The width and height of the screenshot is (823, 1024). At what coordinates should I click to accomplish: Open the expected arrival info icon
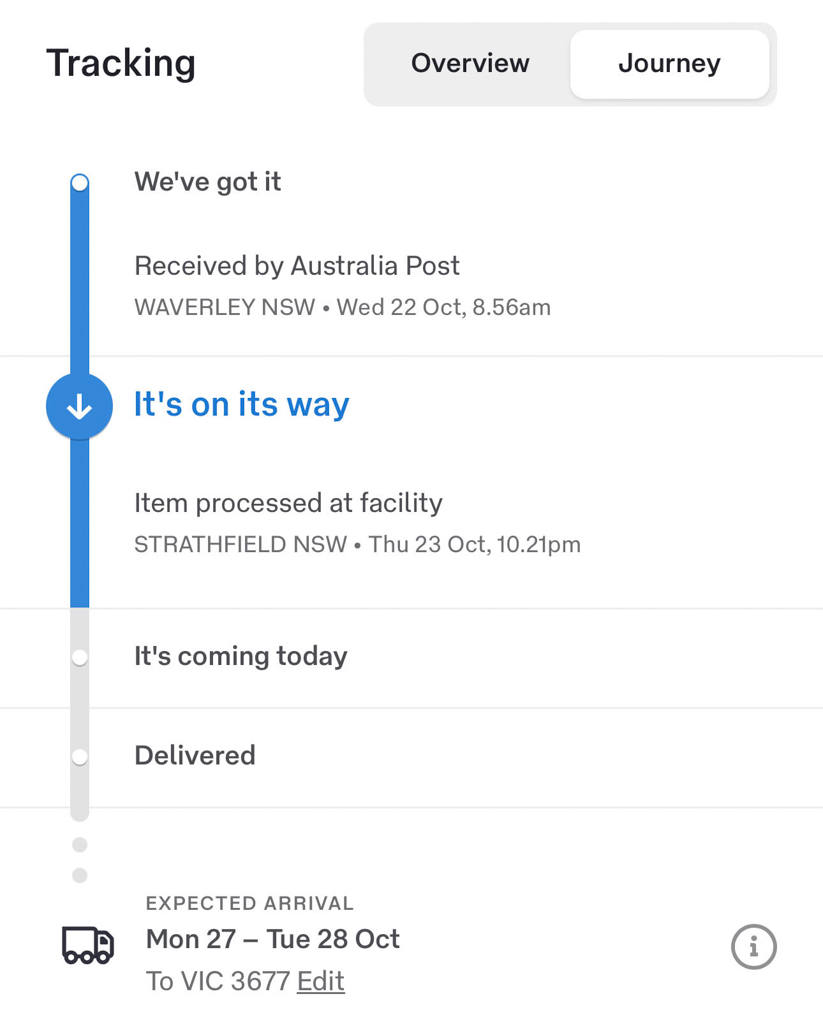point(753,946)
